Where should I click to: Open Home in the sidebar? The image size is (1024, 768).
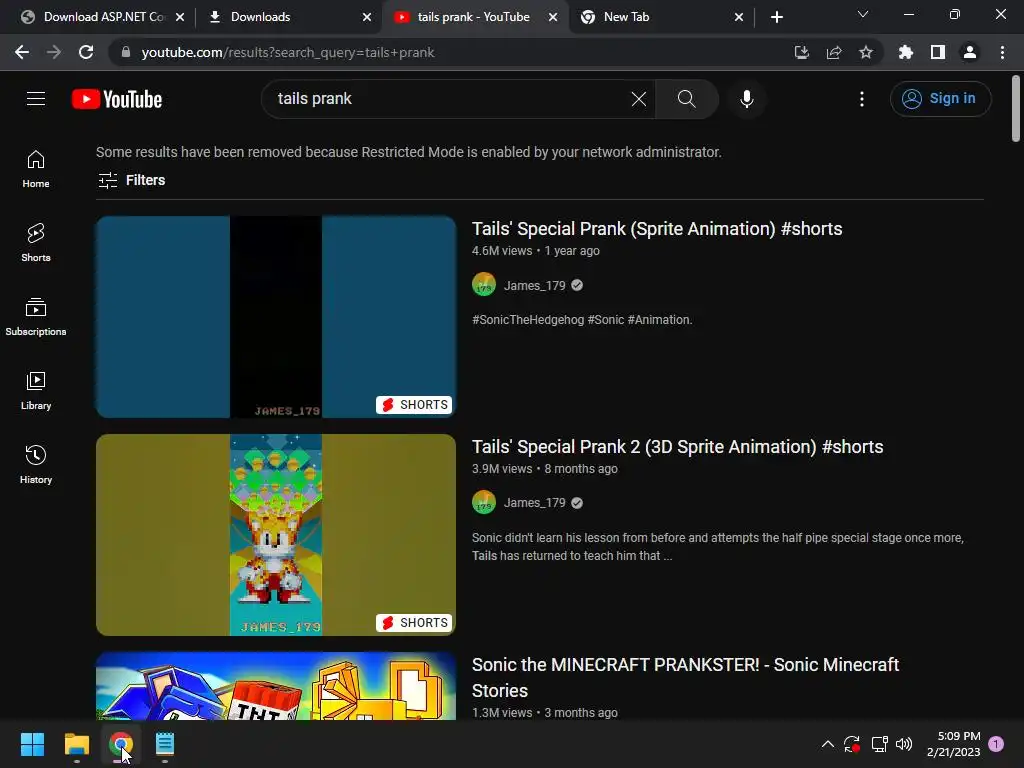[x=36, y=168]
